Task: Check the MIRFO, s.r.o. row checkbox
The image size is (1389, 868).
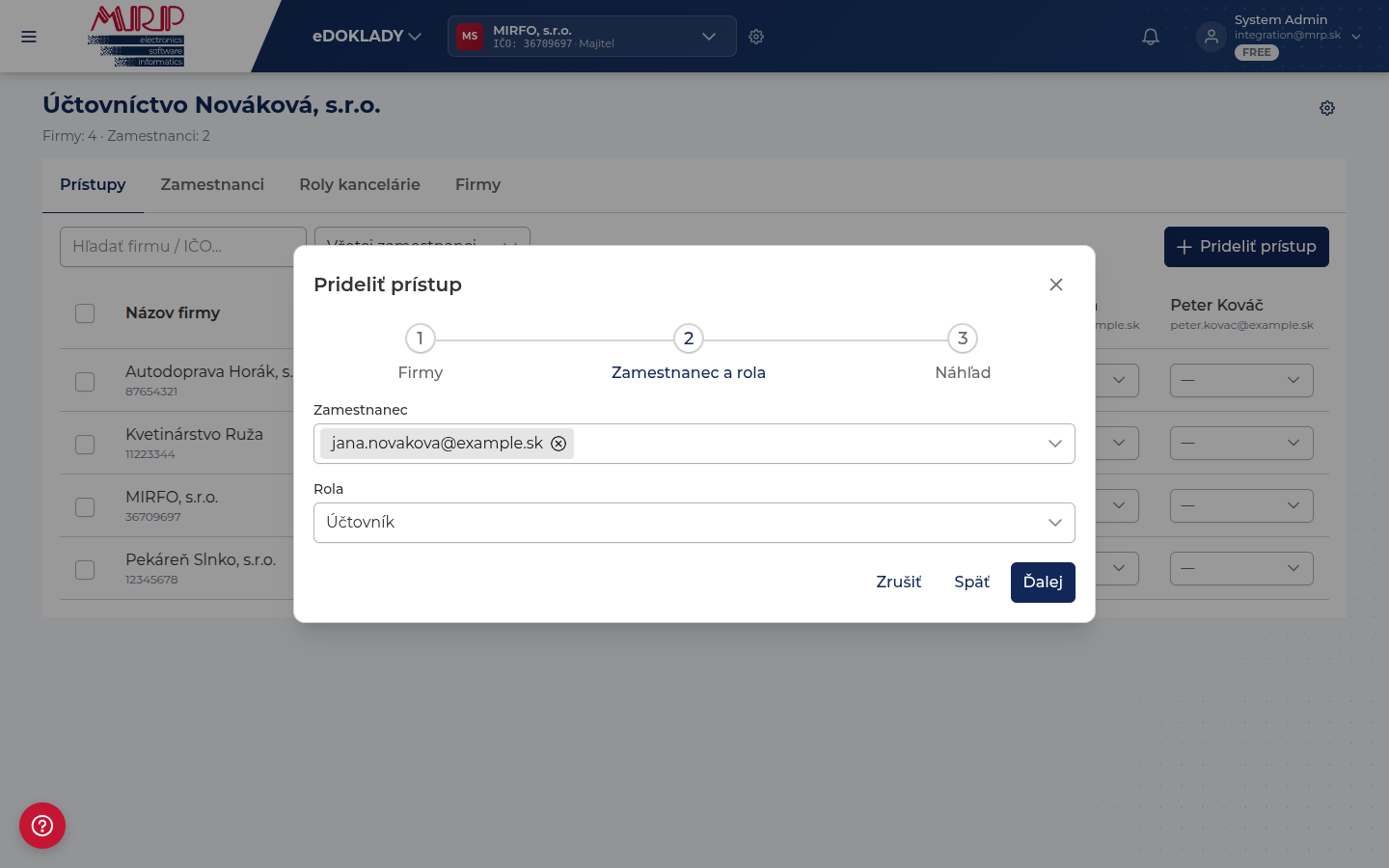Action: [85, 506]
